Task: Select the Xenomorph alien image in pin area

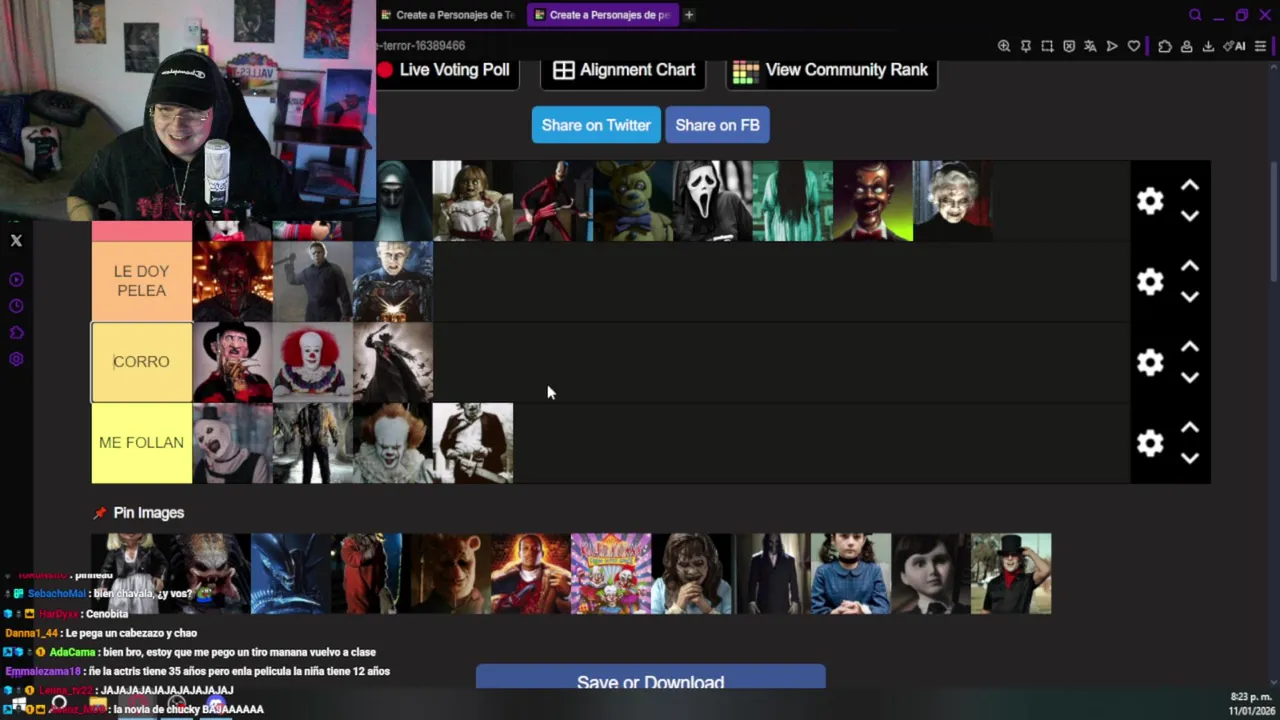Action: point(291,573)
